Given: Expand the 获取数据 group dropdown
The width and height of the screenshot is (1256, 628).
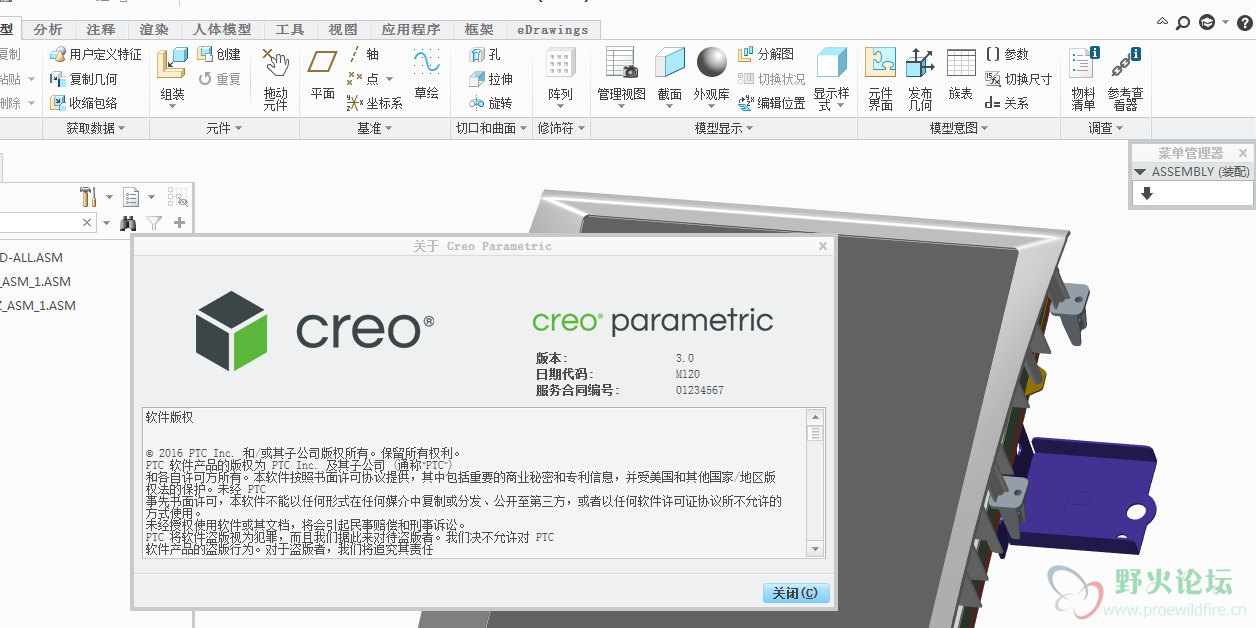Looking at the screenshot, I should coord(96,128).
